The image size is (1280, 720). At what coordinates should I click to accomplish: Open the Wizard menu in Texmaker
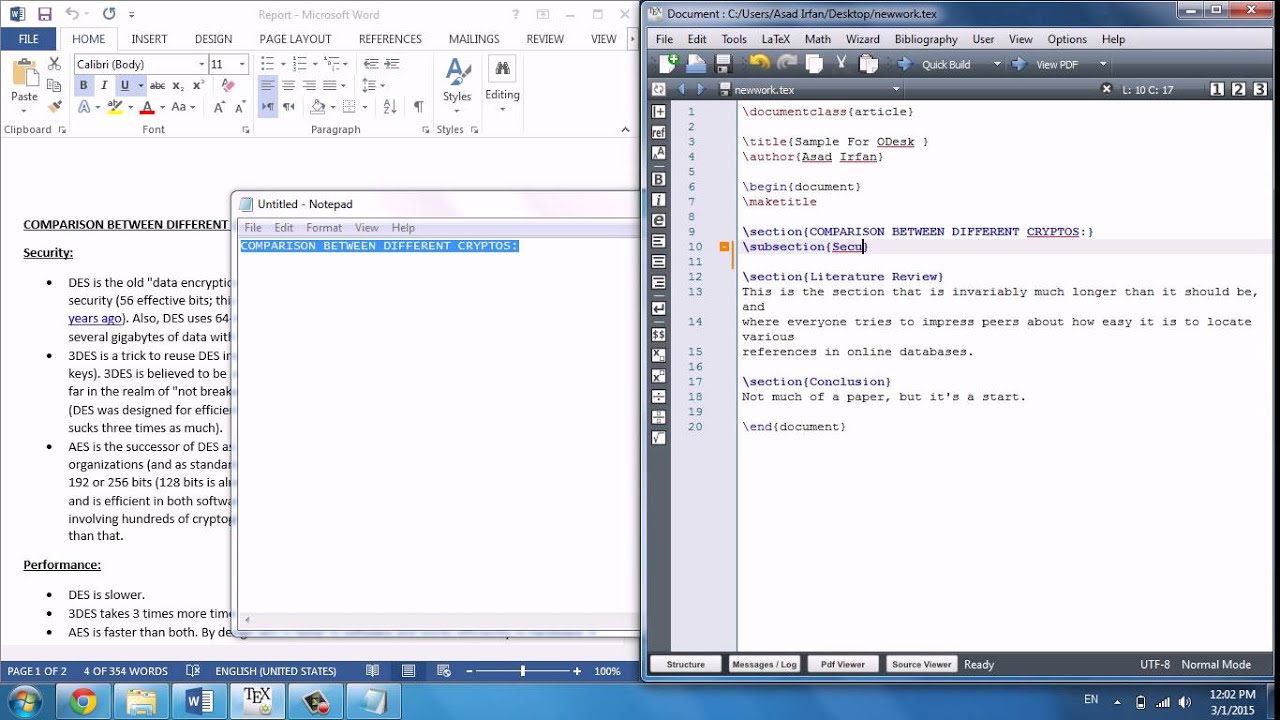point(862,39)
